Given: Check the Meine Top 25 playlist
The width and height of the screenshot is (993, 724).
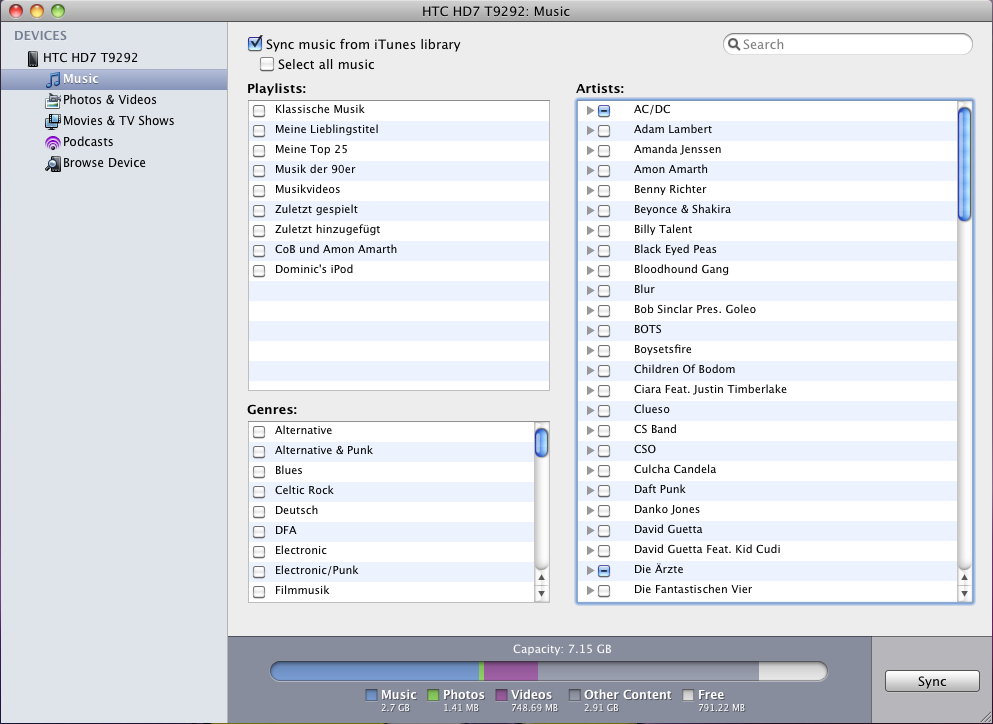Looking at the screenshot, I should (259, 151).
